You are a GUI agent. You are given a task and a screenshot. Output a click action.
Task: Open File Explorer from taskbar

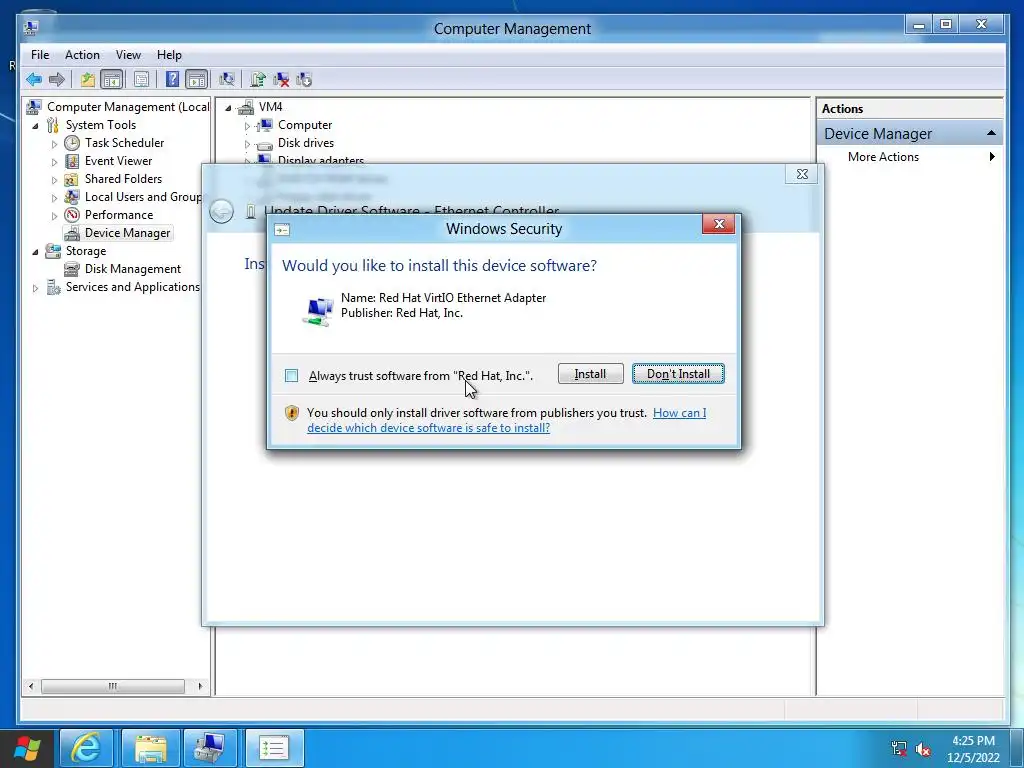(150, 748)
